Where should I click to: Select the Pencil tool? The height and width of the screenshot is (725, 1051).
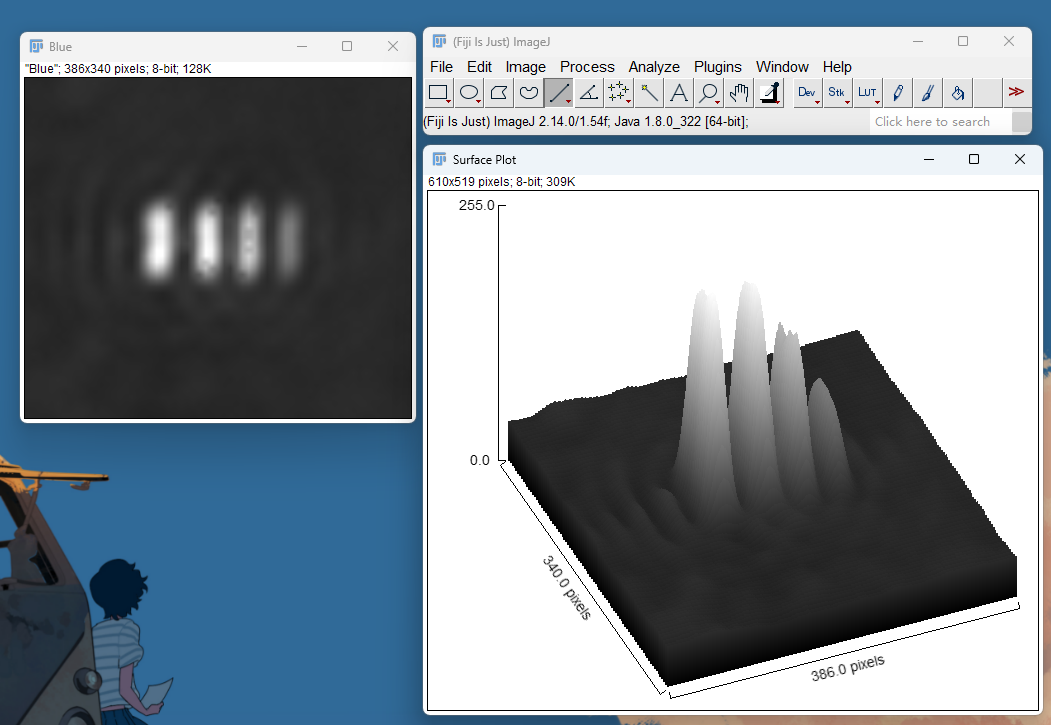coord(898,92)
